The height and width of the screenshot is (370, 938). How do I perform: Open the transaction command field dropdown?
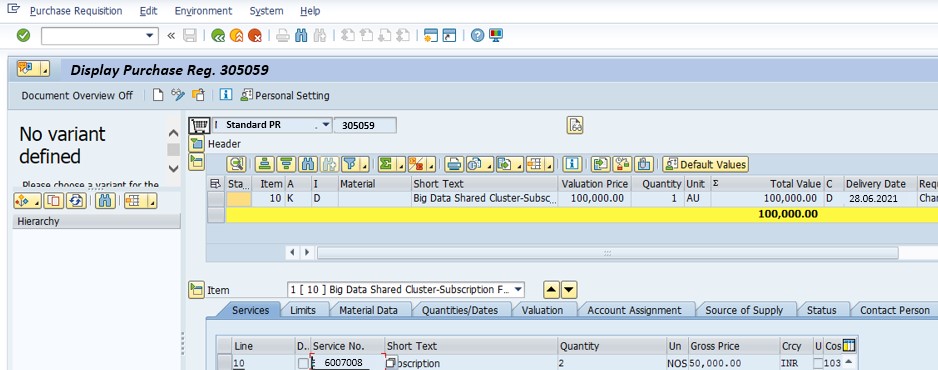coord(150,36)
